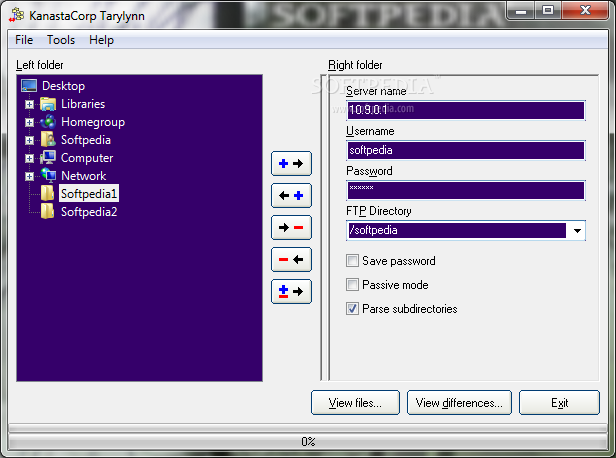616x458 pixels.
Task: Select the Libraries label in tree
Action: (x=83, y=104)
